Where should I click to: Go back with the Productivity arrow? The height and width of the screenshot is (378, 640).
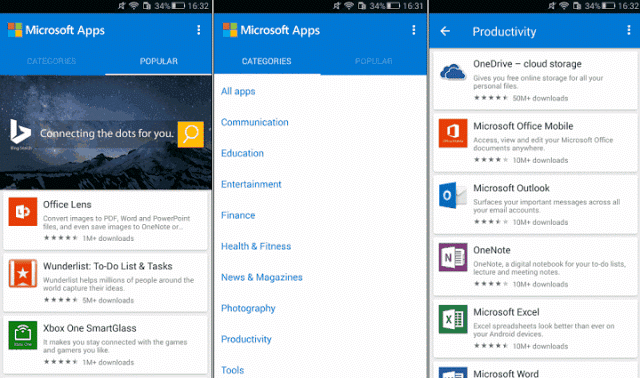[445, 31]
